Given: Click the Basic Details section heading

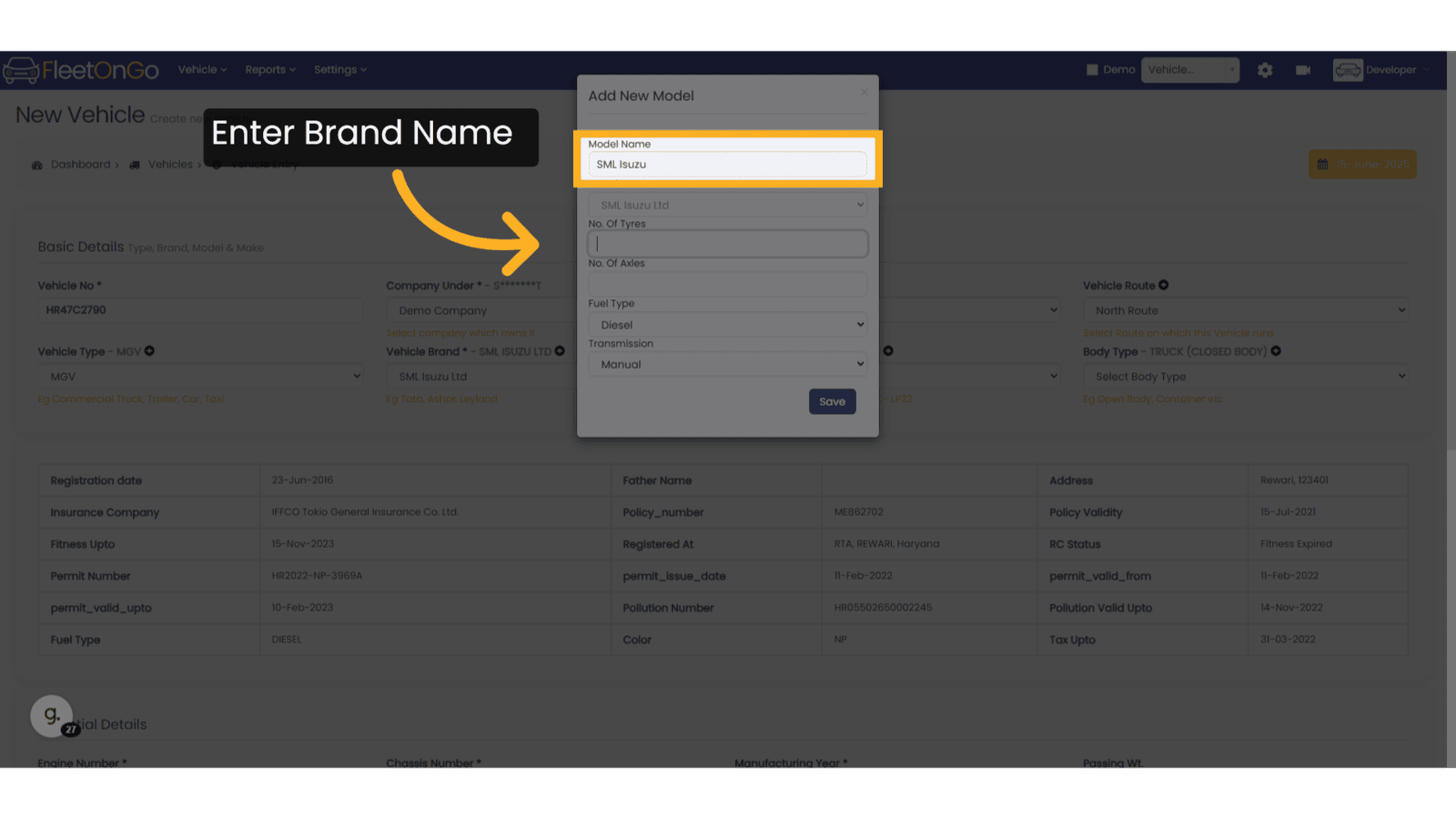Looking at the screenshot, I should tap(80, 247).
